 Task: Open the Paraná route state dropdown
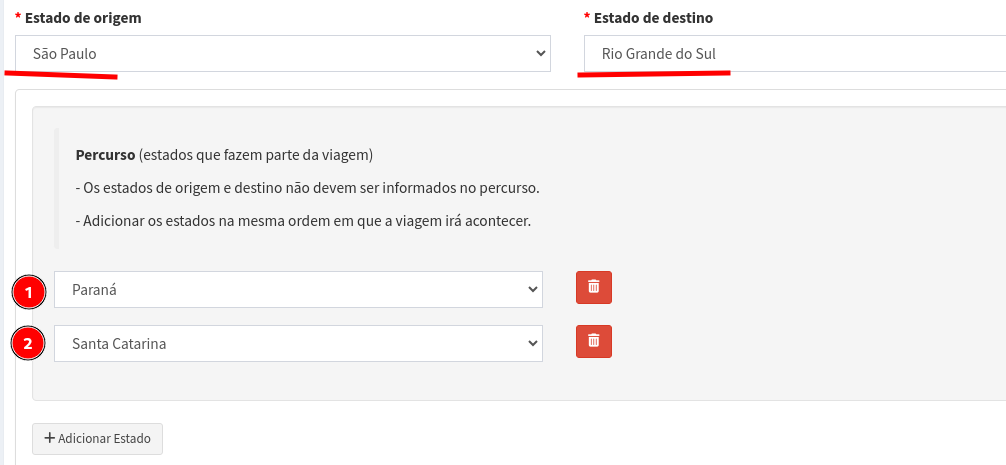(x=298, y=290)
